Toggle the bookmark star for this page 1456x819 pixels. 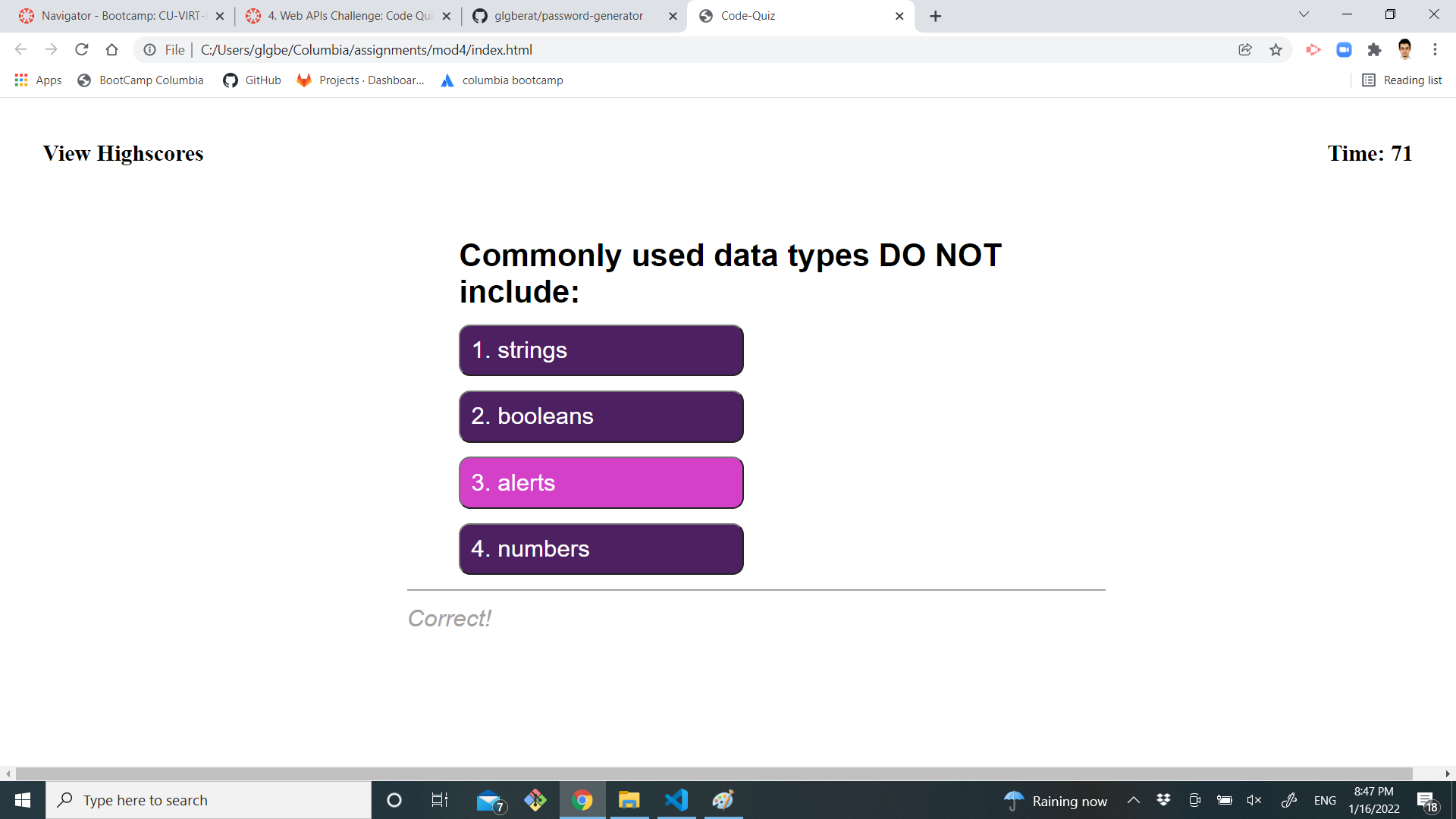pos(1276,49)
